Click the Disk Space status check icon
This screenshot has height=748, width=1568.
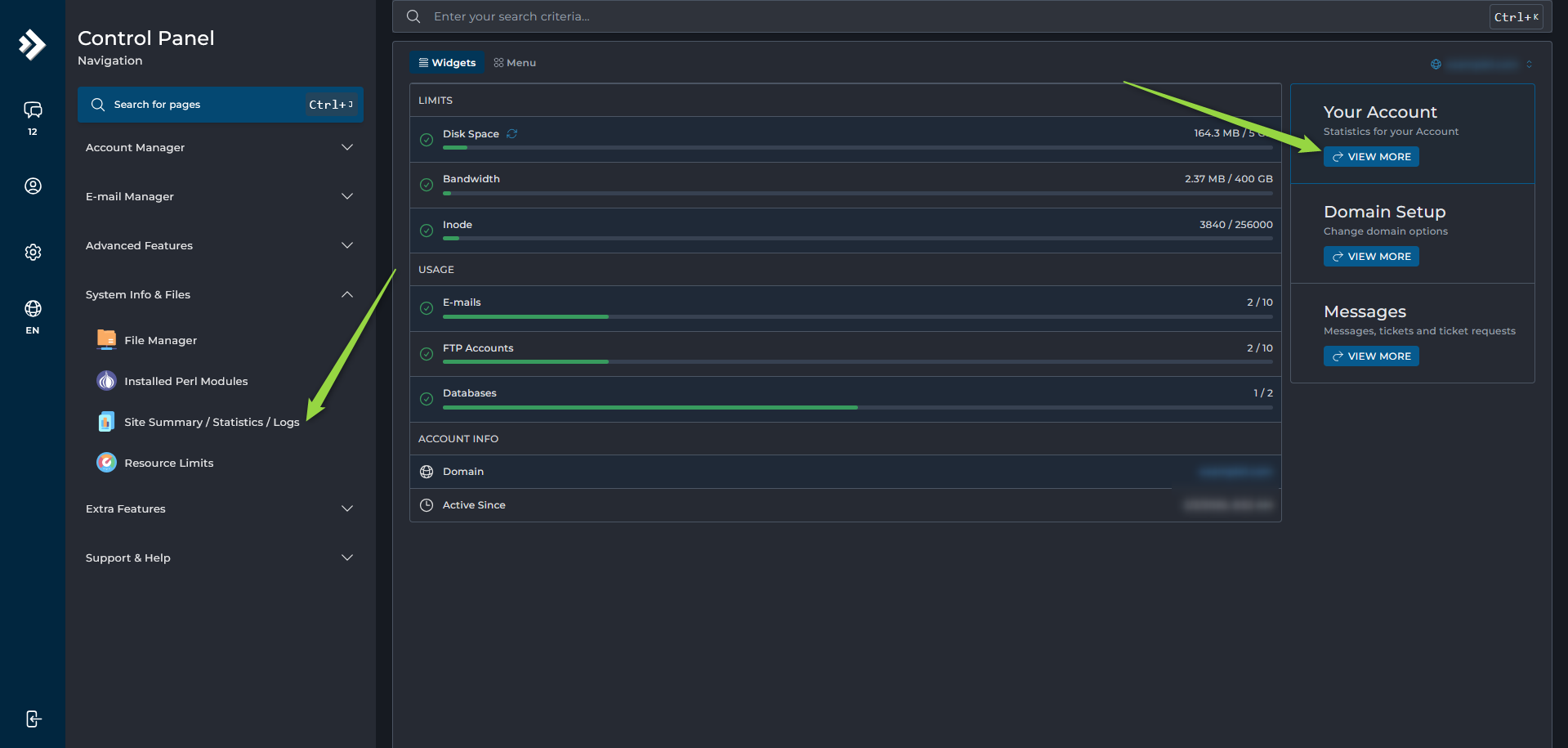point(427,140)
